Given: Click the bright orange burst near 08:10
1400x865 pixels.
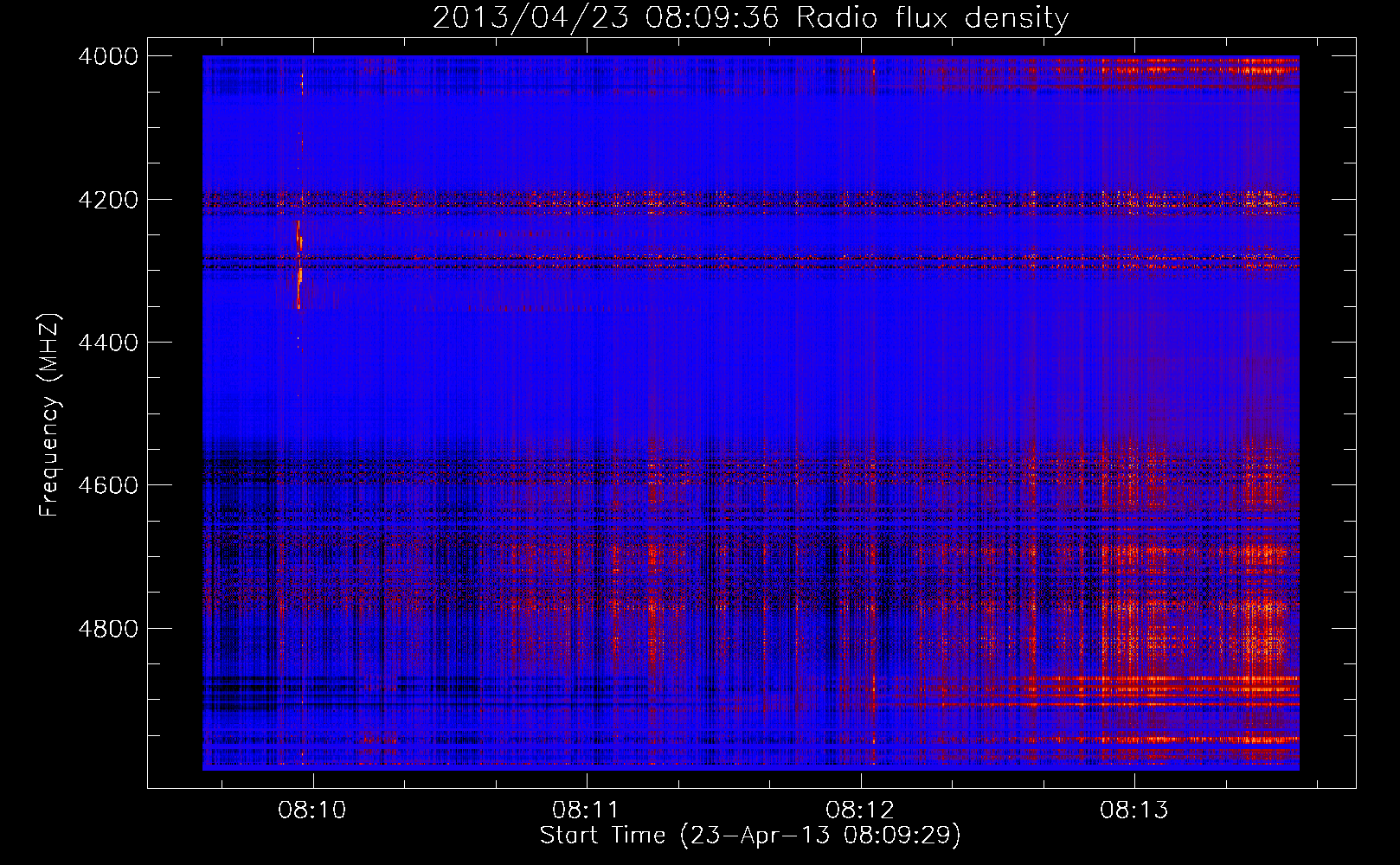Looking at the screenshot, I should click(299, 265).
